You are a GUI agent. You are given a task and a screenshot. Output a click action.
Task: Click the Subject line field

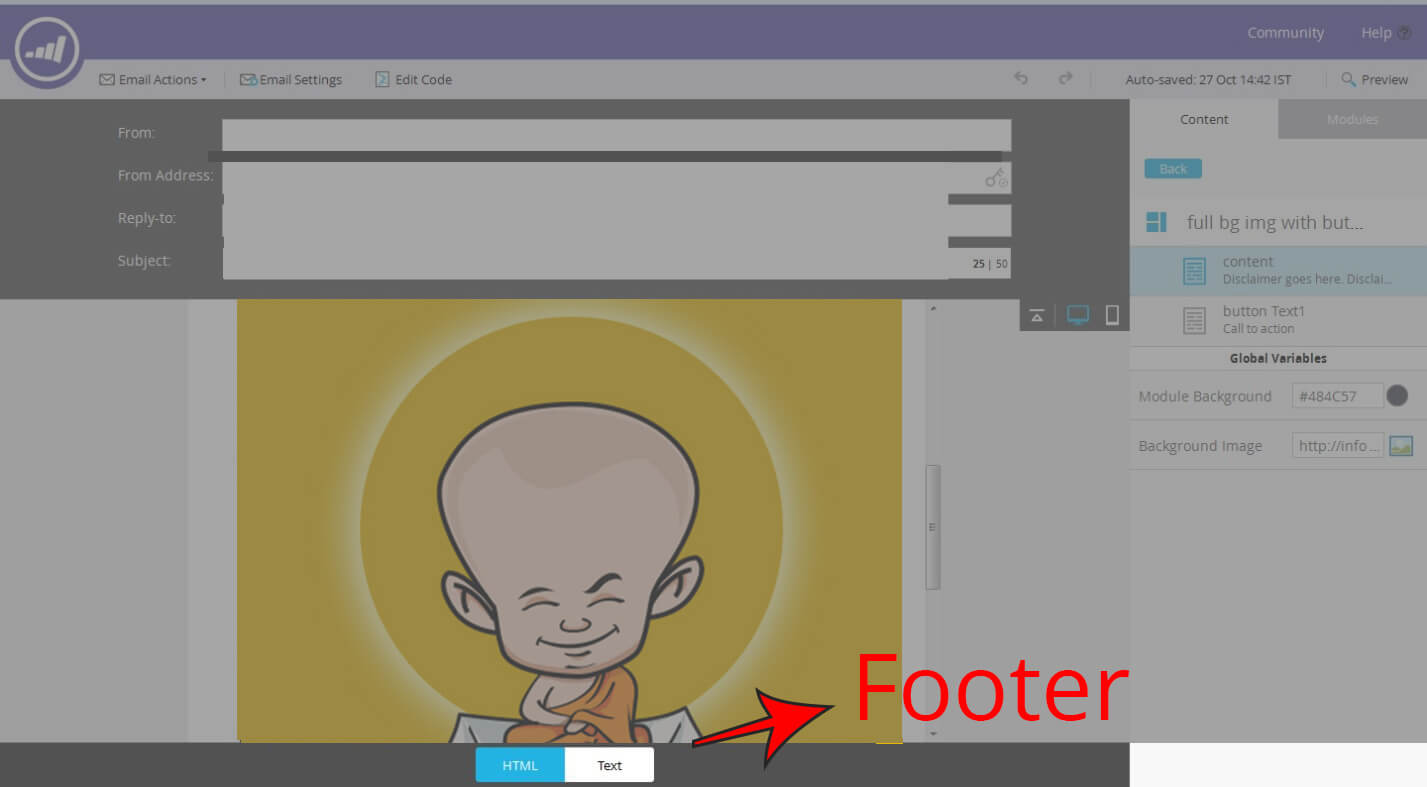(x=616, y=263)
